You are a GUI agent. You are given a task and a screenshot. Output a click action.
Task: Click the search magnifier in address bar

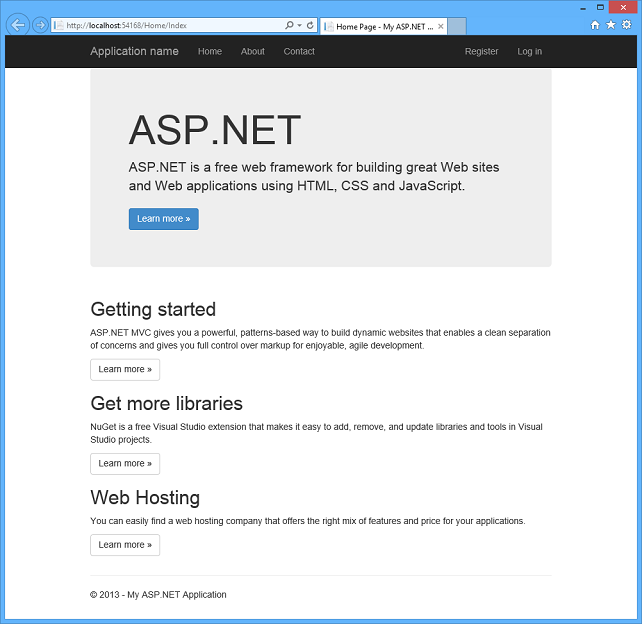pos(289,25)
